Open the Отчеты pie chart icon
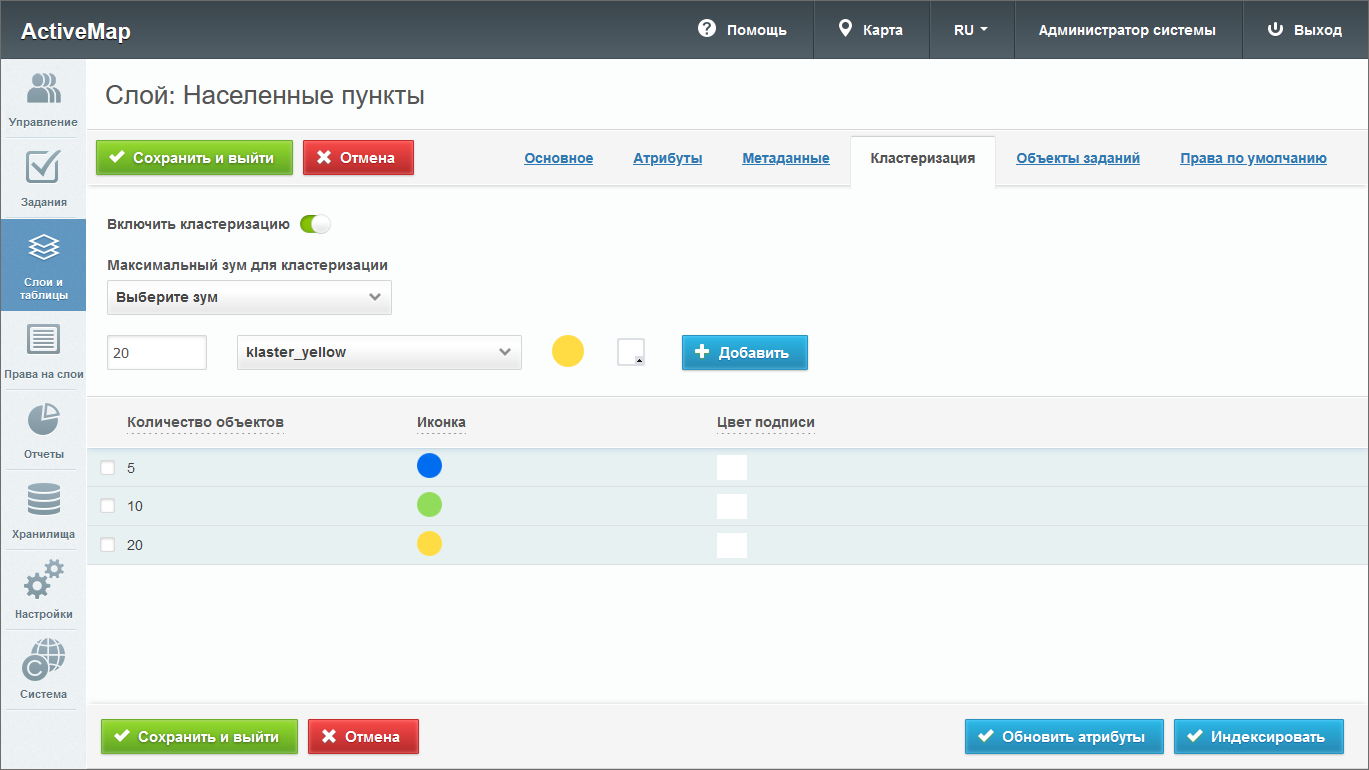1369x770 pixels. point(43,430)
